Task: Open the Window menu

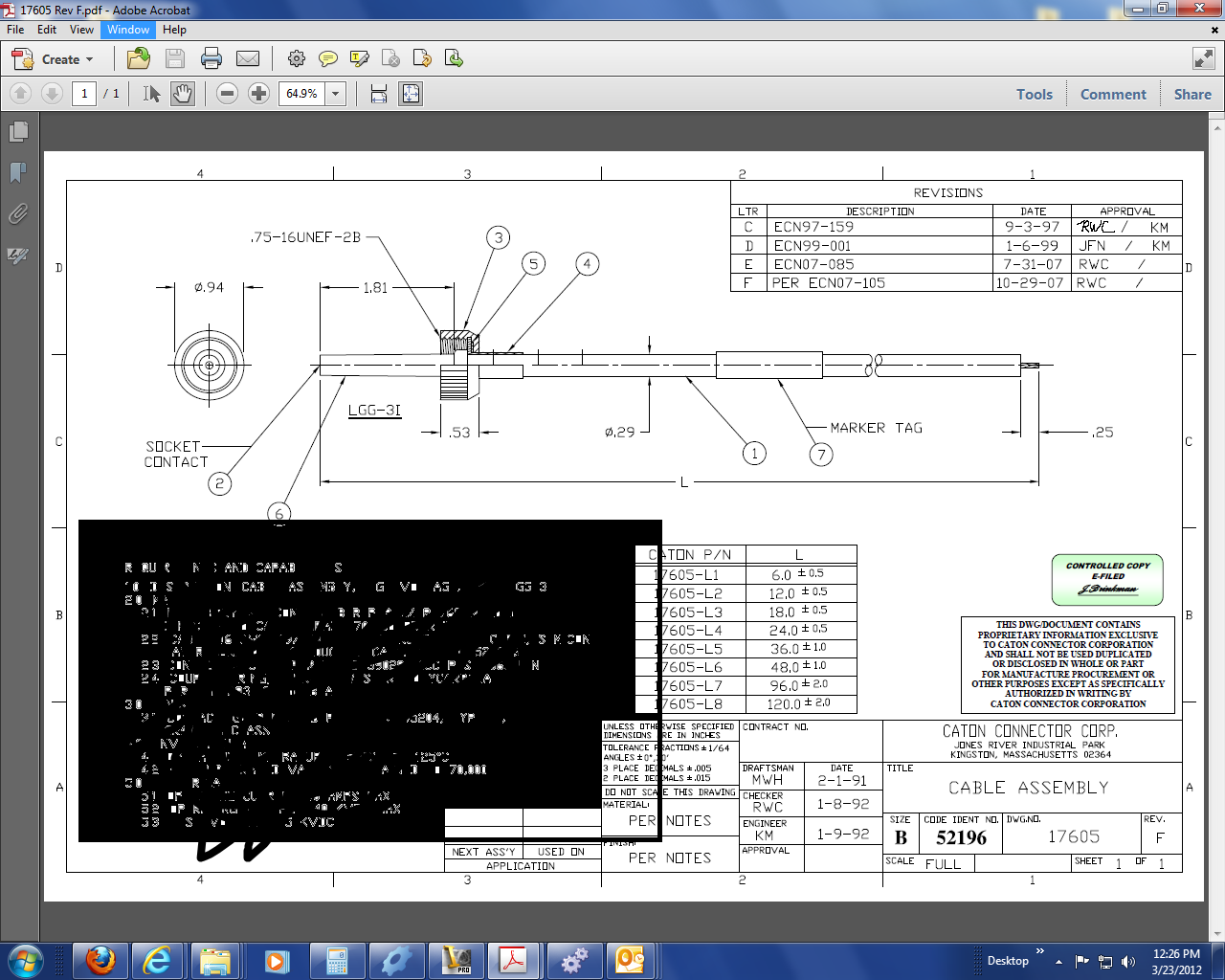Action: [128, 30]
